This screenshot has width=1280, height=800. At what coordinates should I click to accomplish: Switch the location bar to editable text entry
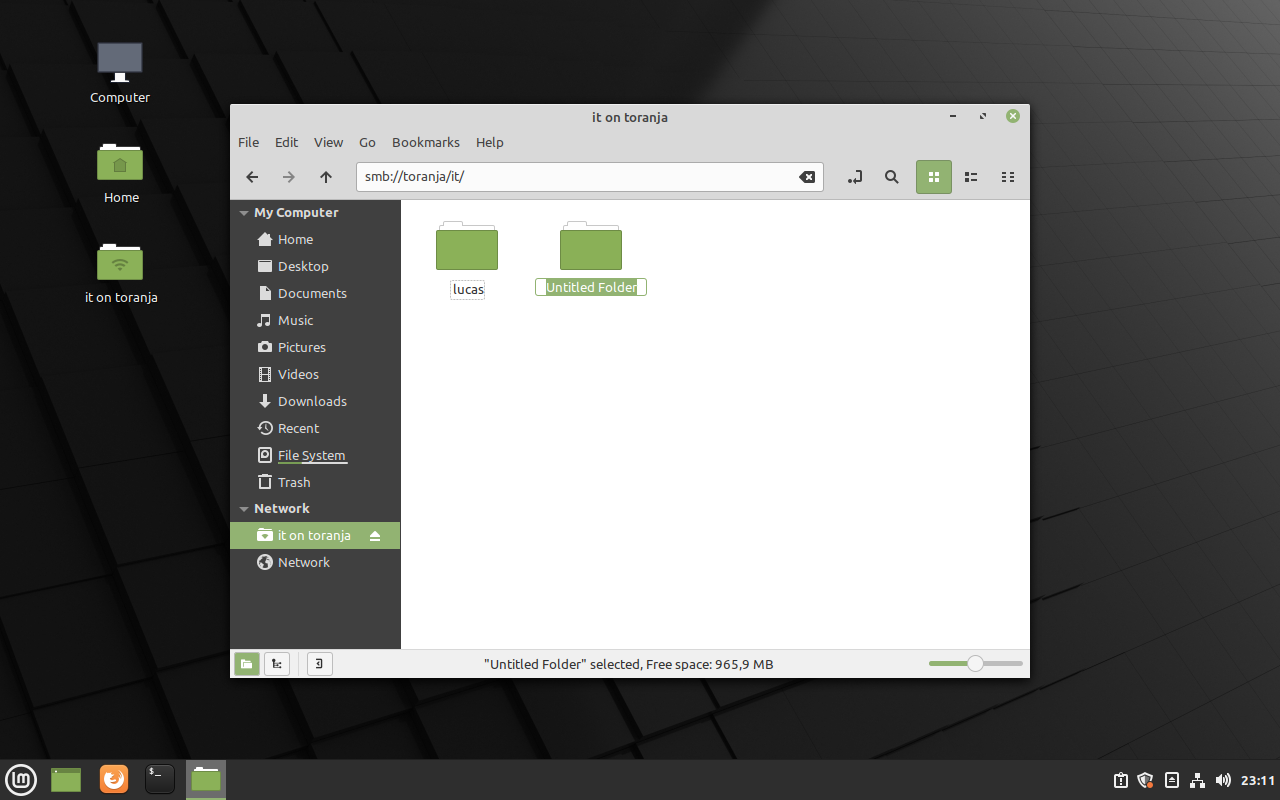(x=855, y=177)
